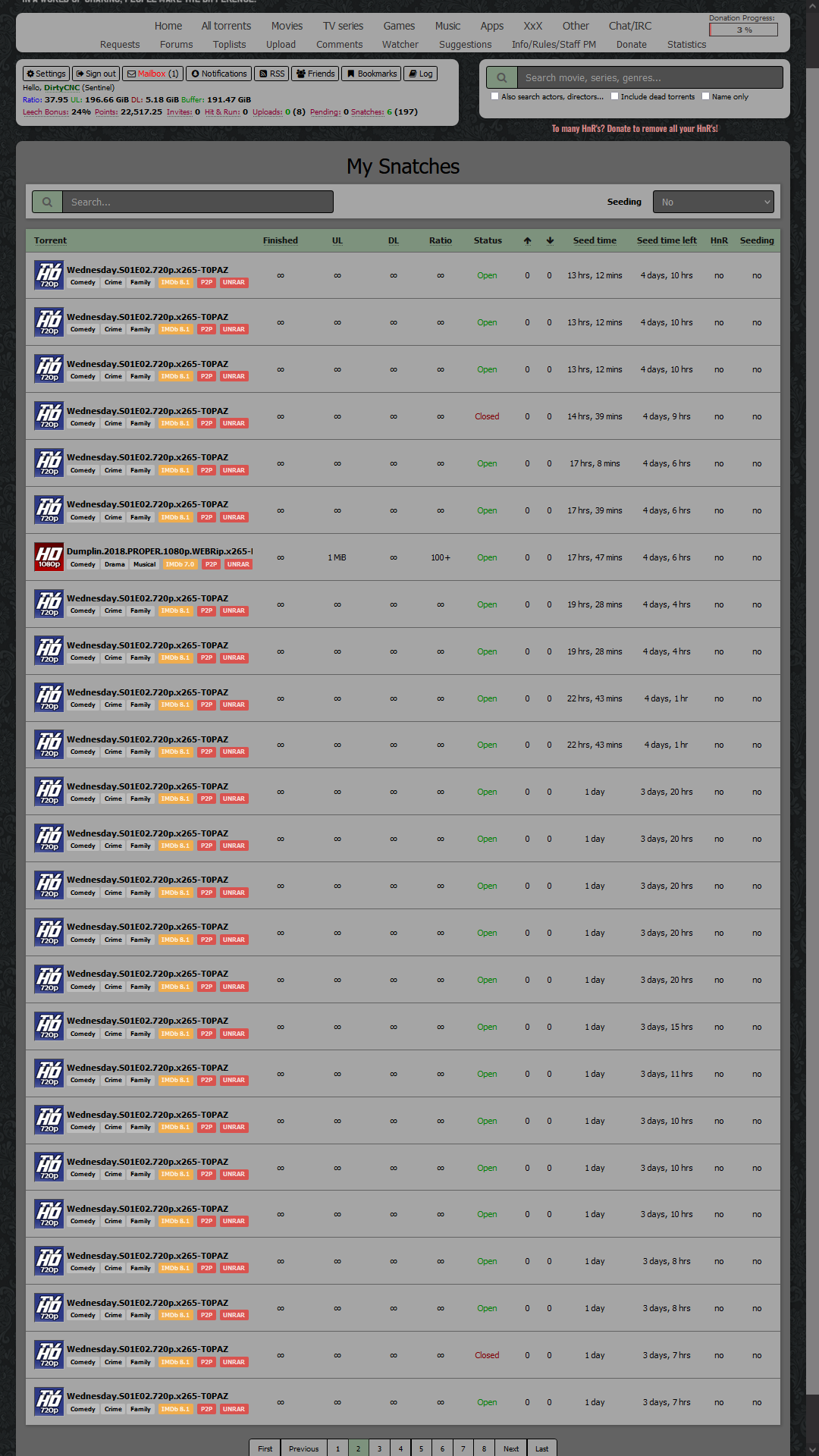This screenshot has width=819, height=1456.
Task: Click the Donate to remove HnR's link
Action: pos(635,128)
